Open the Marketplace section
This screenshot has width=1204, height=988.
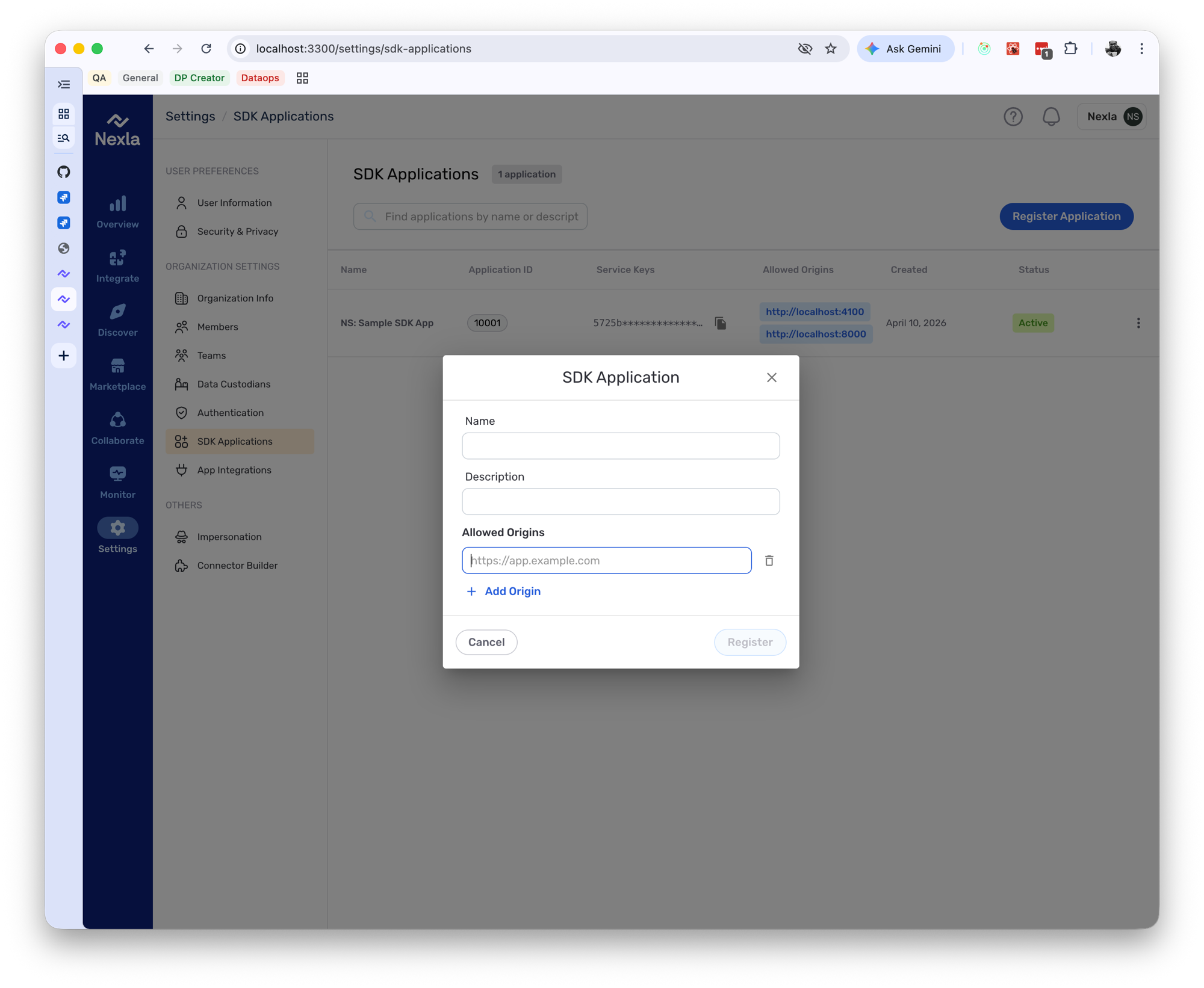click(x=117, y=373)
